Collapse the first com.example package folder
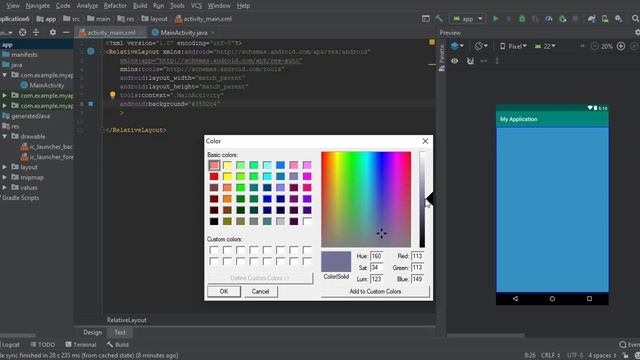Image resolution: width=640 pixels, height=360 pixels. pyautogui.click(x=5, y=75)
